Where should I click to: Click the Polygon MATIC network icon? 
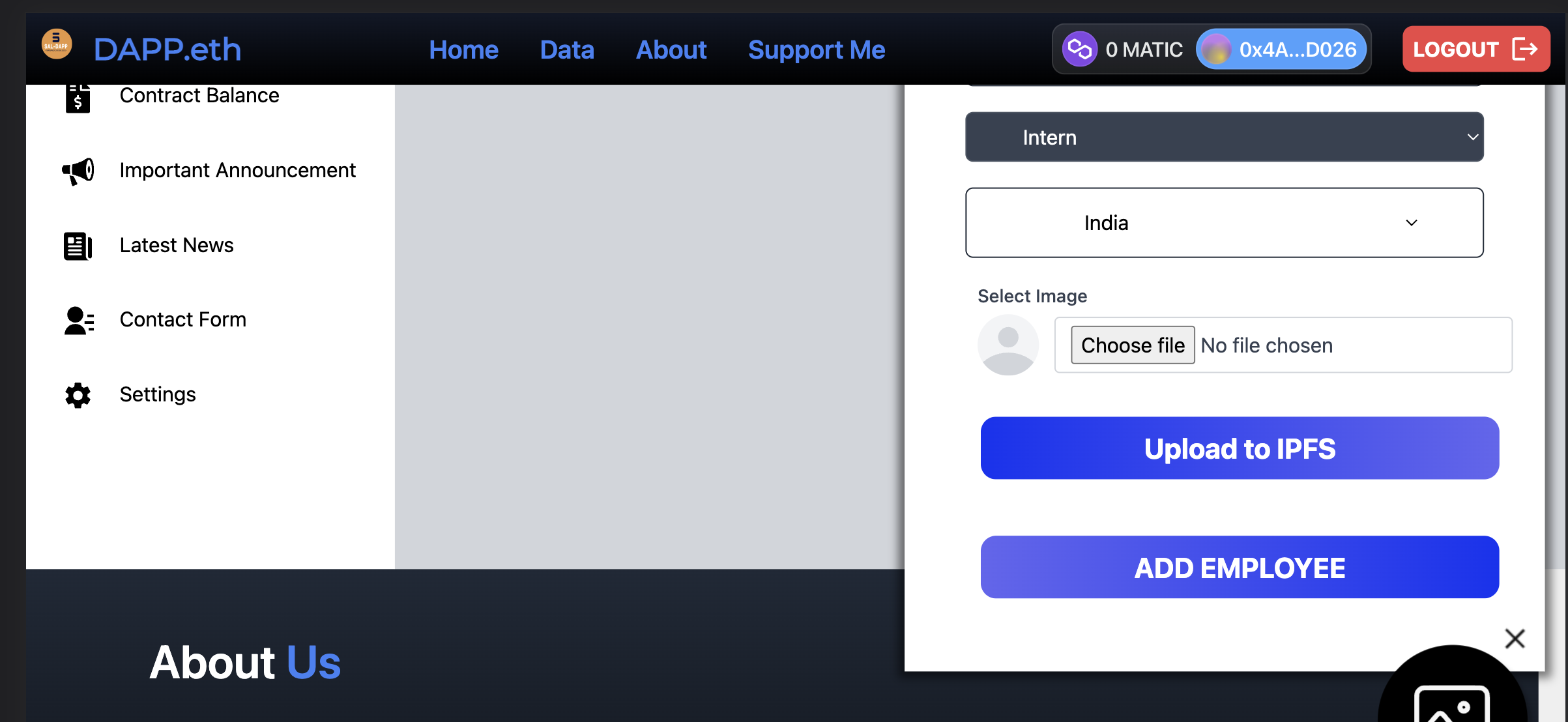click(1080, 48)
